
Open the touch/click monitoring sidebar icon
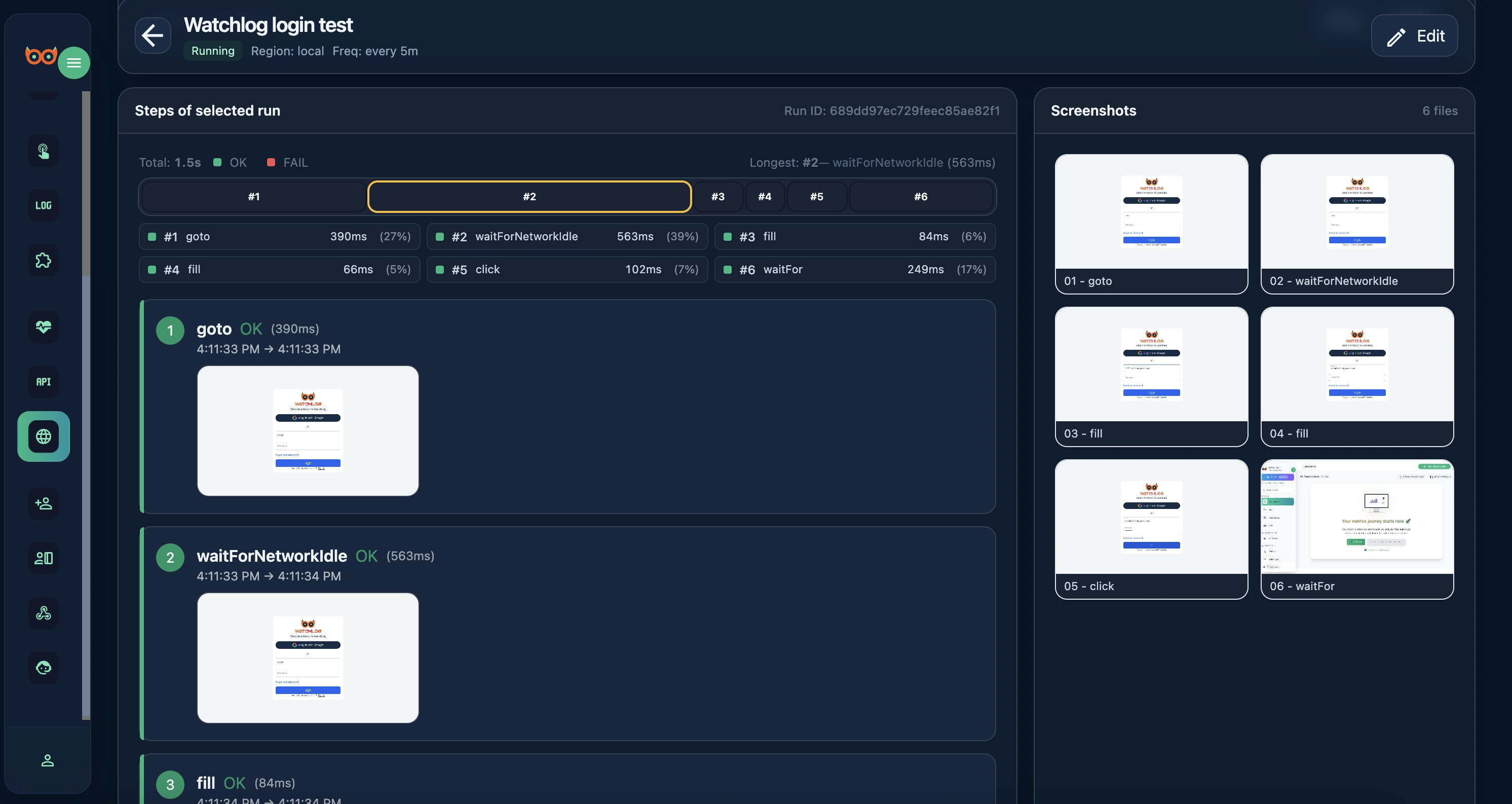point(44,151)
